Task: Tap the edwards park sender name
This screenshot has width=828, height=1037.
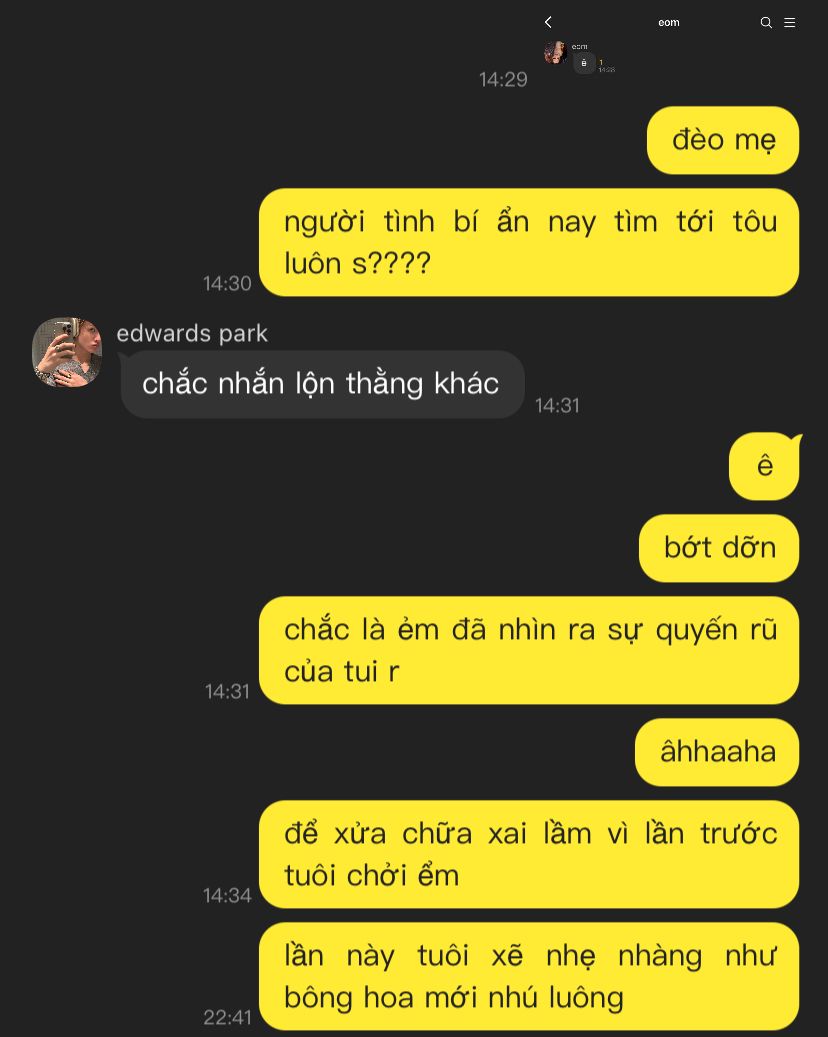Action: coord(192,333)
